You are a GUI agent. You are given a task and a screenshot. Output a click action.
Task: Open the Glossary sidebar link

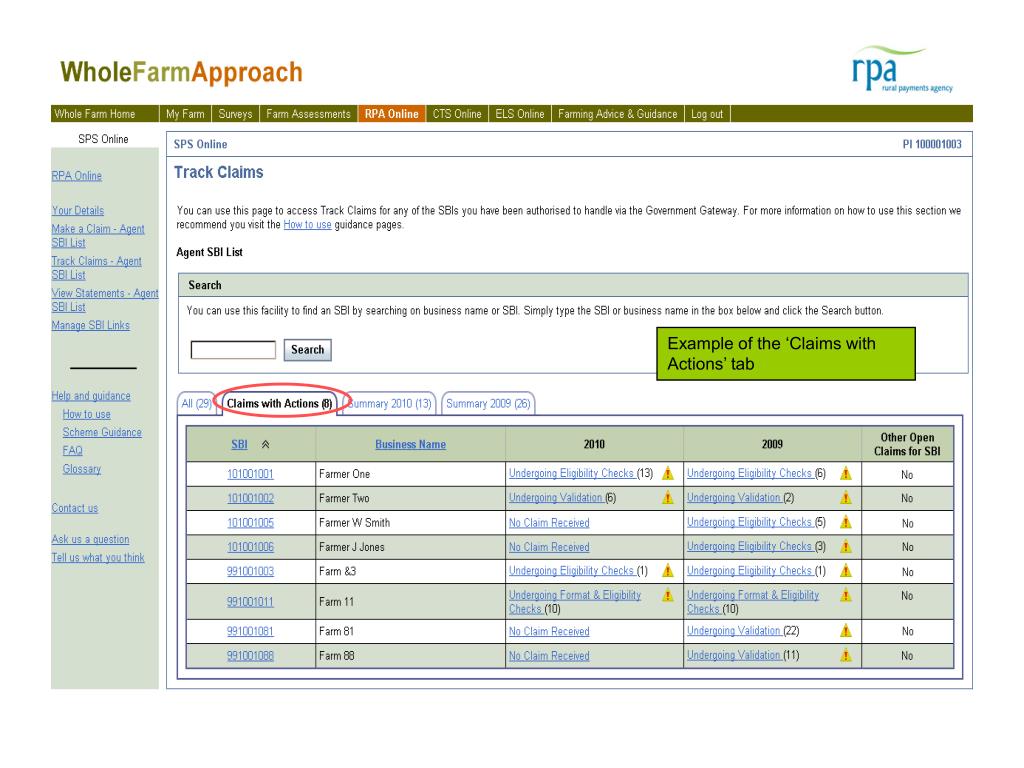tap(82, 469)
